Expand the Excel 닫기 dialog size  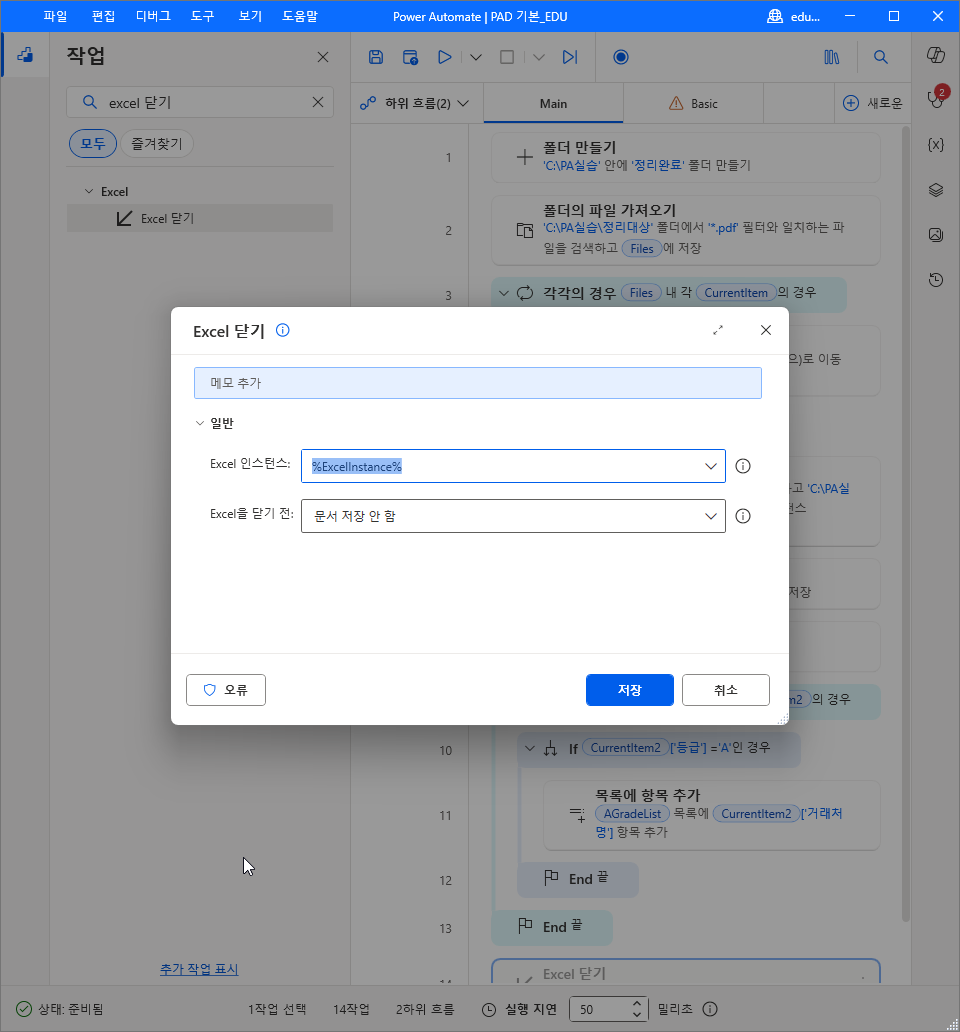click(718, 330)
